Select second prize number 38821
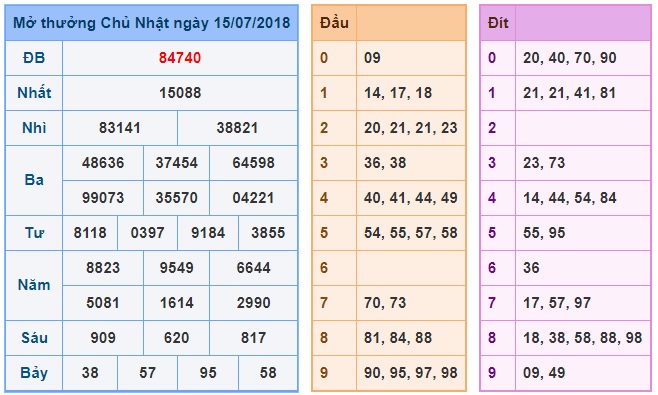 [x=238, y=128]
